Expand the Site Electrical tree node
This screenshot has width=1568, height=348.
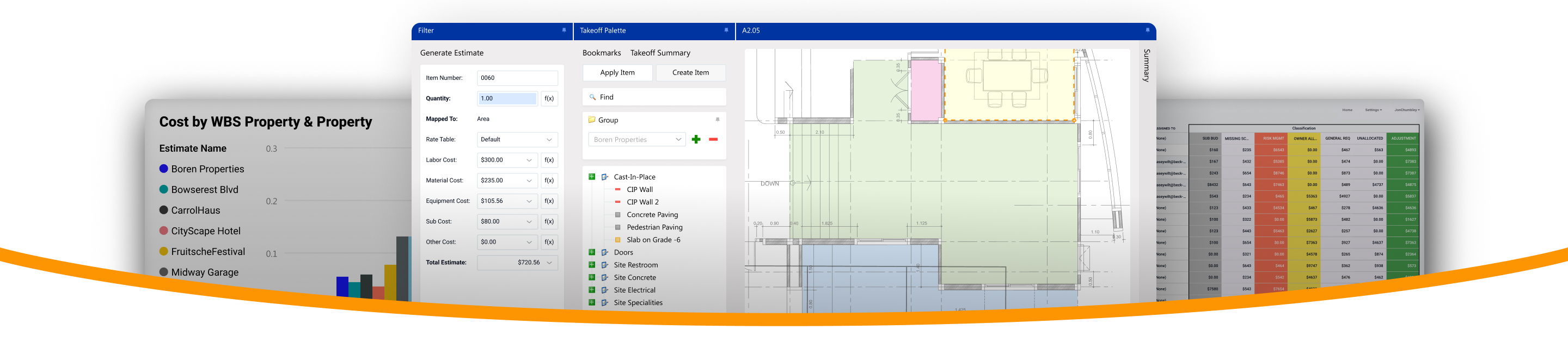click(x=592, y=290)
